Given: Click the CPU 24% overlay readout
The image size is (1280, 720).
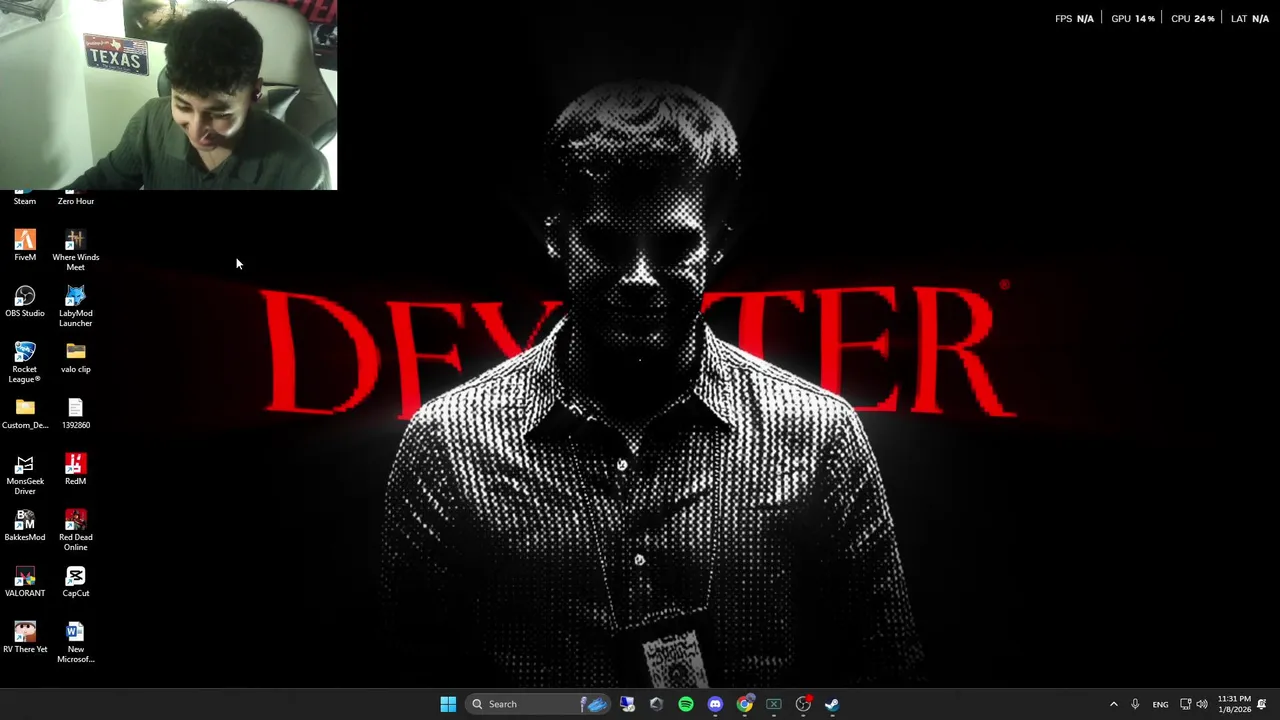Looking at the screenshot, I should point(1193,19).
